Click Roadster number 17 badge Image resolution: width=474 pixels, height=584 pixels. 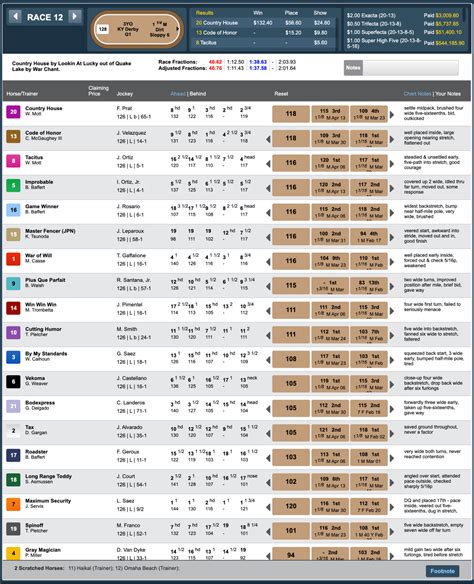[x=13, y=455]
